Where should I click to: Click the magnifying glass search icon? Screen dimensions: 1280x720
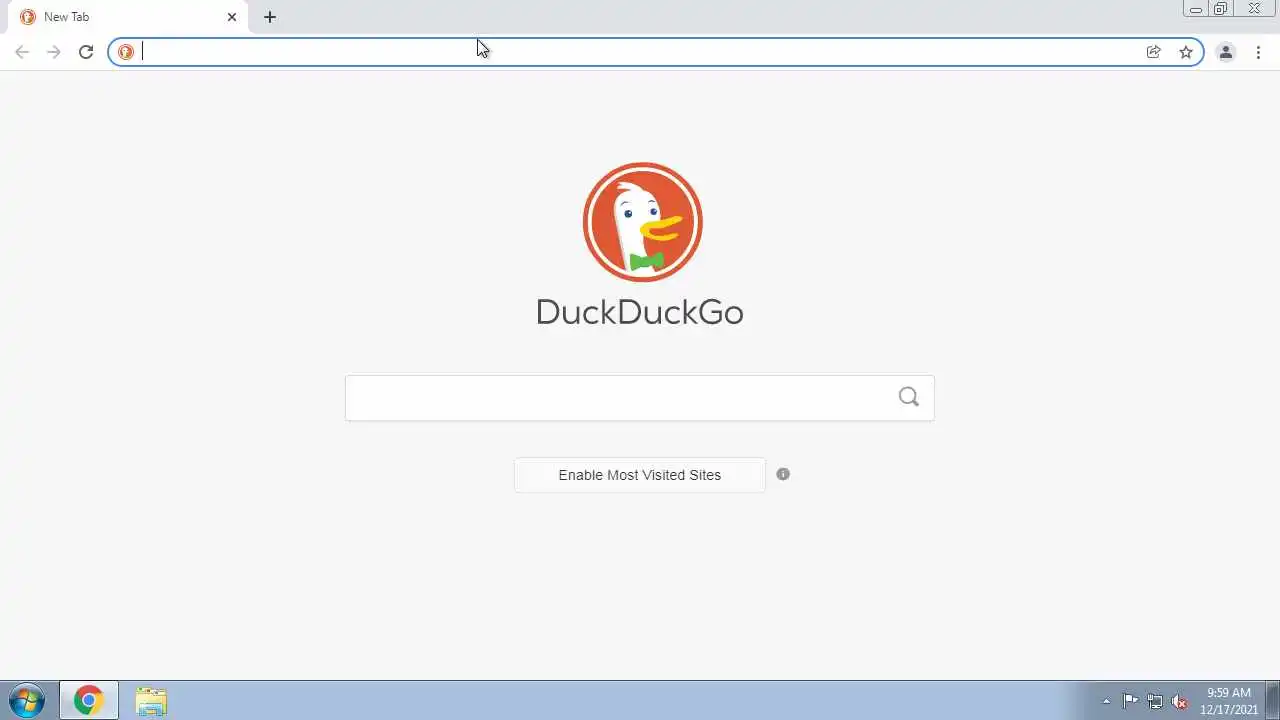pyautogui.click(x=908, y=397)
